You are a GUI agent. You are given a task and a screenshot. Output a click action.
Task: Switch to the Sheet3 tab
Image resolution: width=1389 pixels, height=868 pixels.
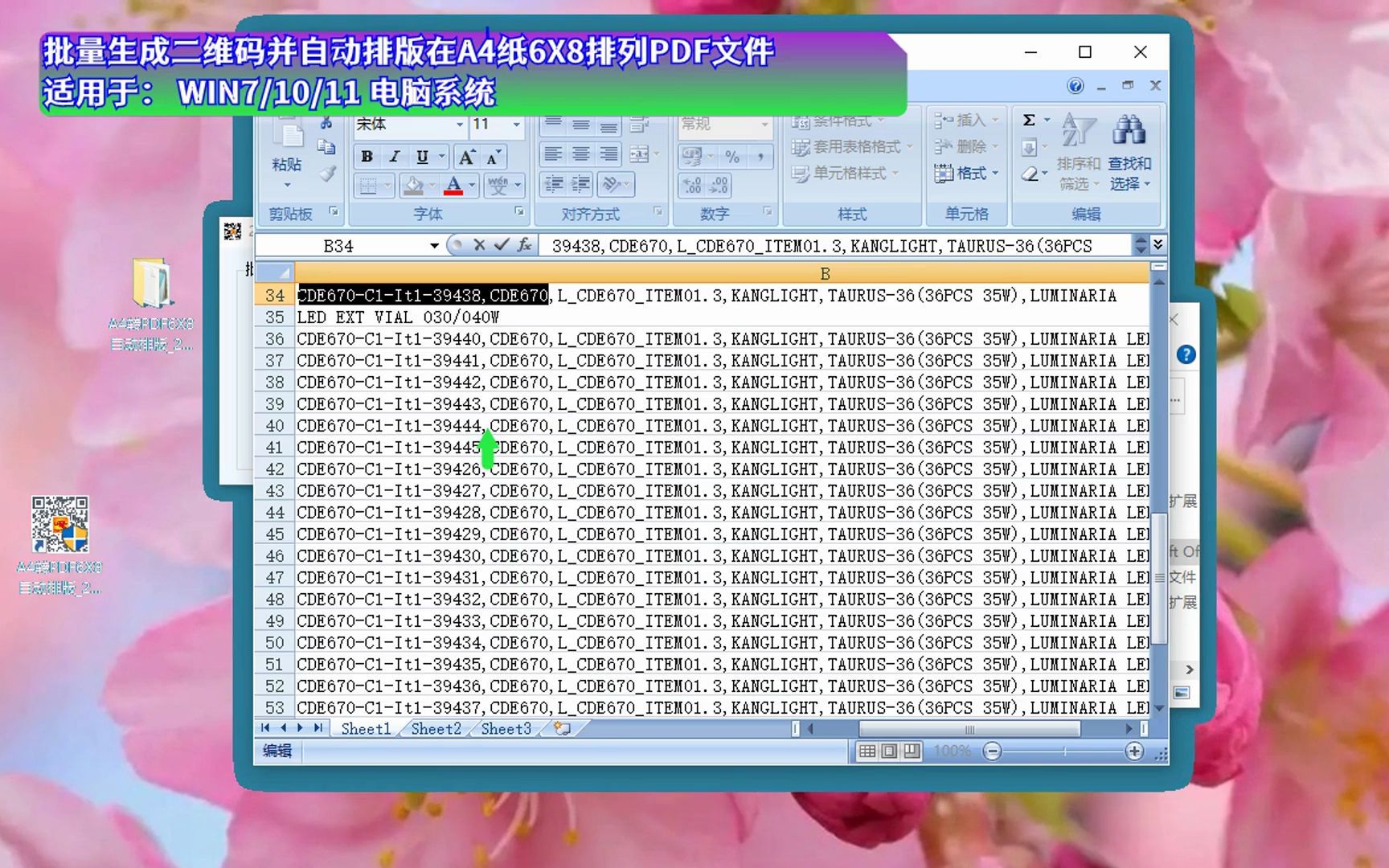click(506, 729)
